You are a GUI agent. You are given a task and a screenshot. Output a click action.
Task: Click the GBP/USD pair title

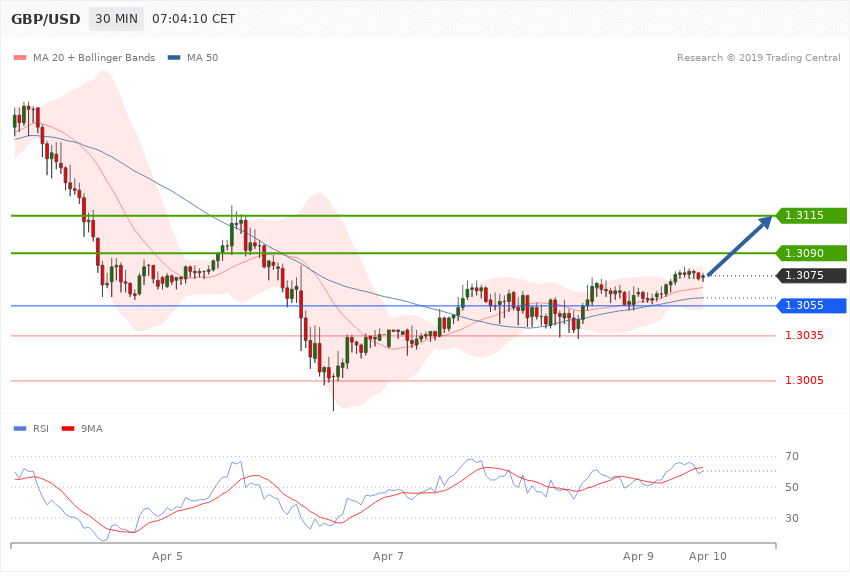point(46,19)
